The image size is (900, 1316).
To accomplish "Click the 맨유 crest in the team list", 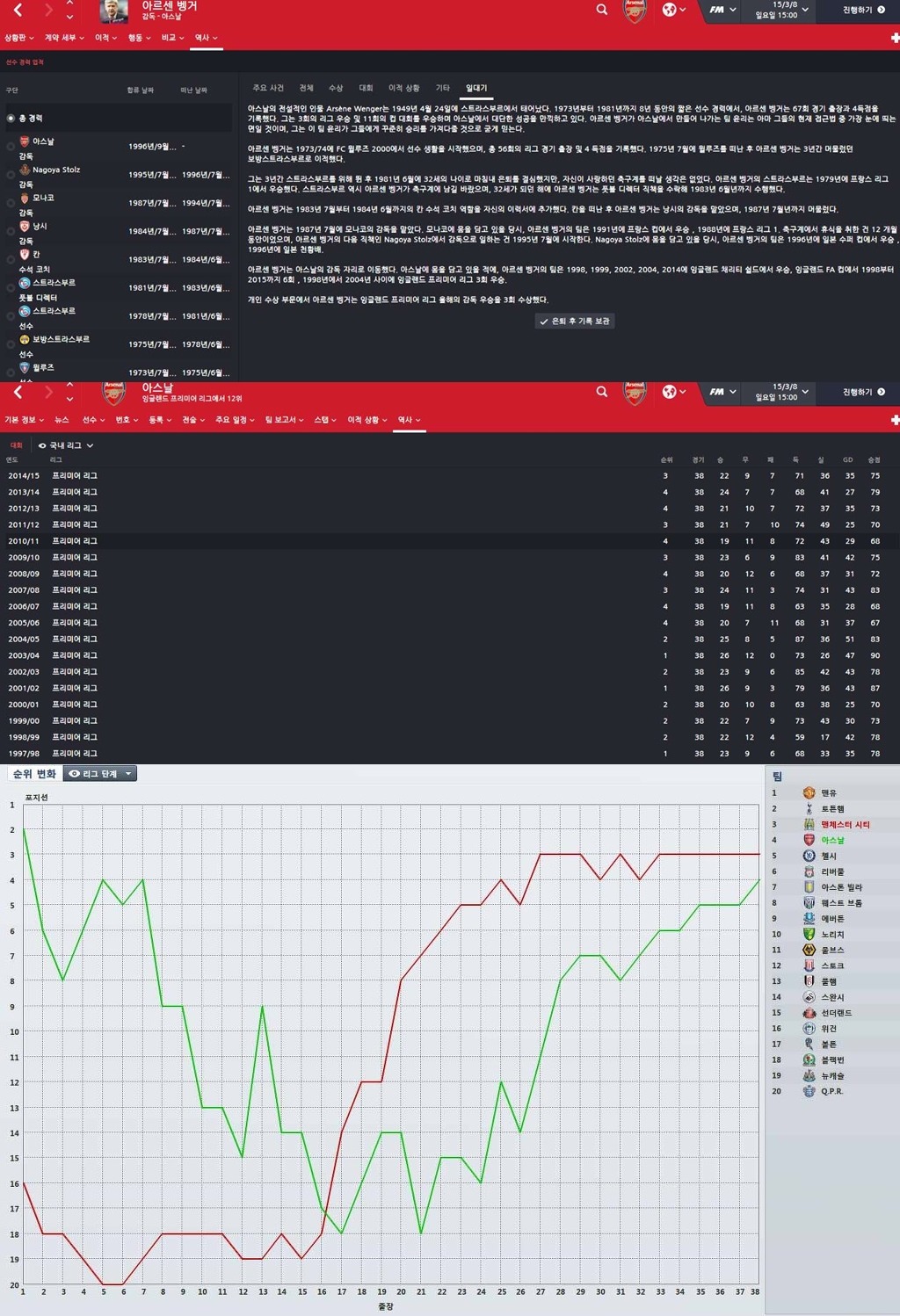I will [809, 792].
